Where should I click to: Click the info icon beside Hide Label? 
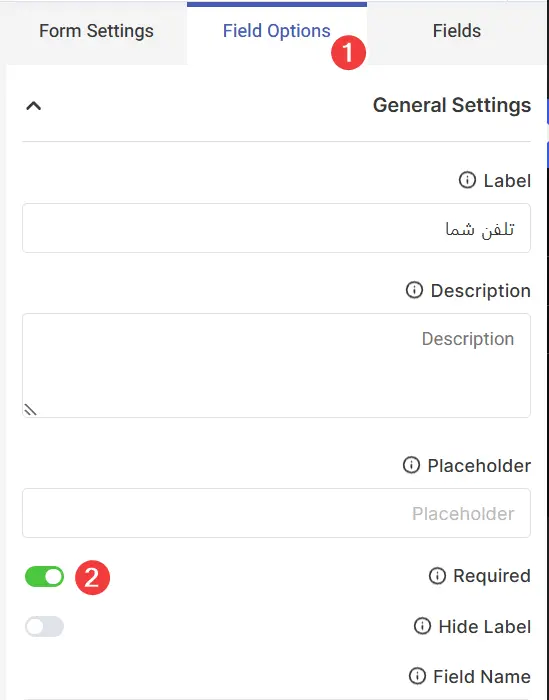[x=422, y=626]
